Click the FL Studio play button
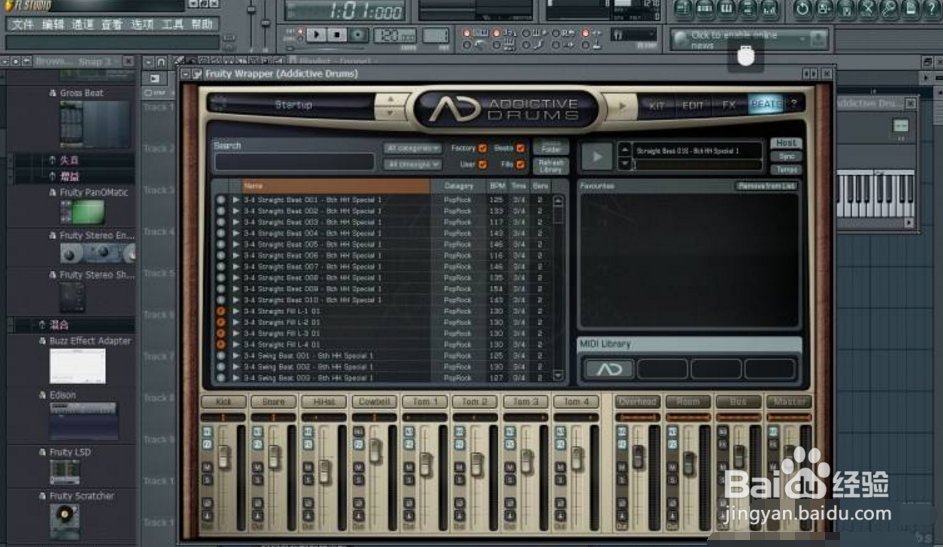The width and height of the screenshot is (943, 547). click(x=317, y=35)
